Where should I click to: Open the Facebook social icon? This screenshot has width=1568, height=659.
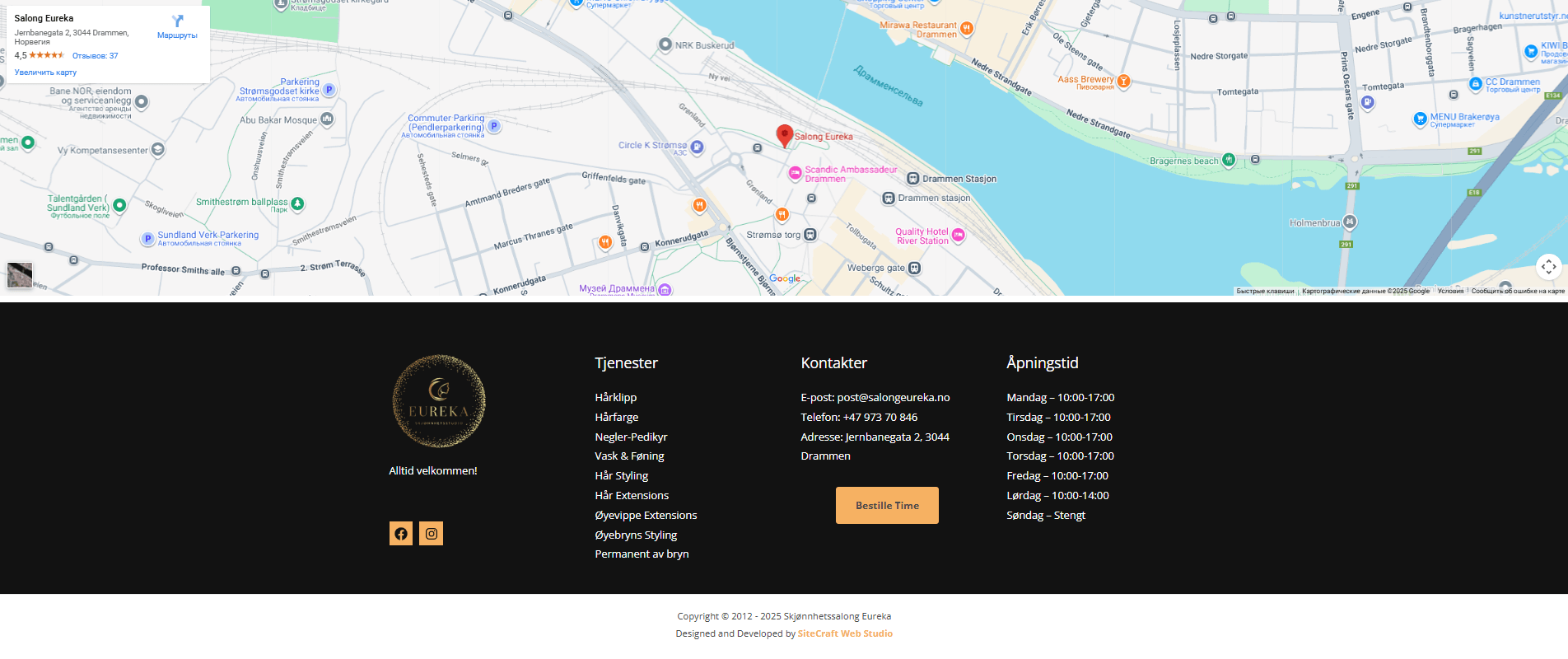coord(401,534)
